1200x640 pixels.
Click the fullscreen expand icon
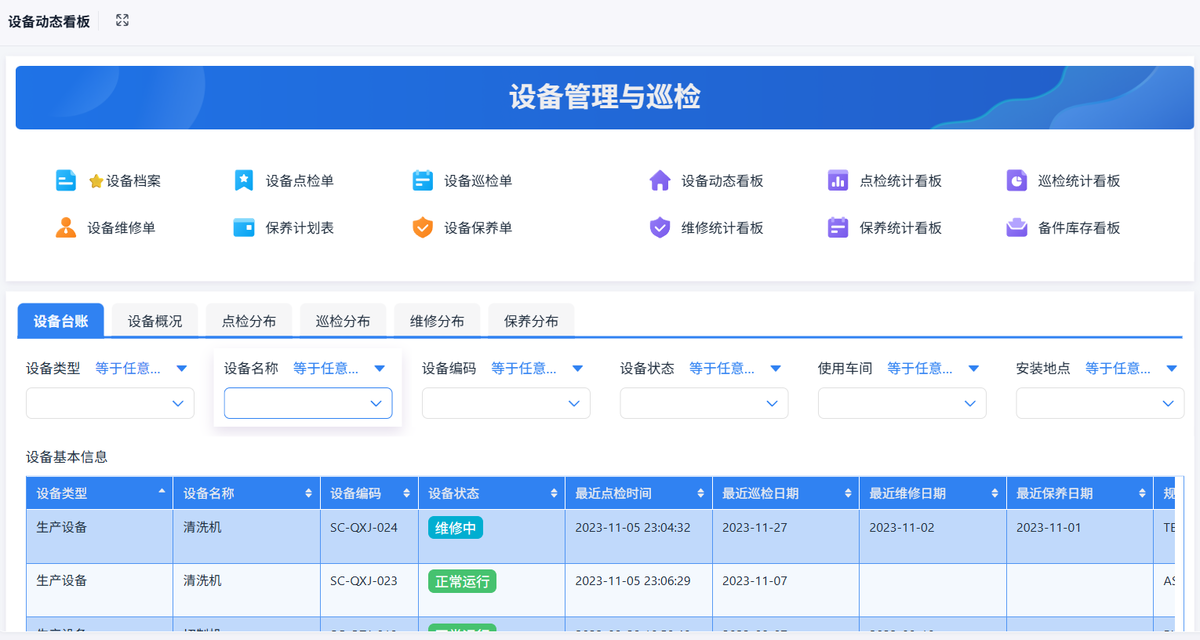122,20
